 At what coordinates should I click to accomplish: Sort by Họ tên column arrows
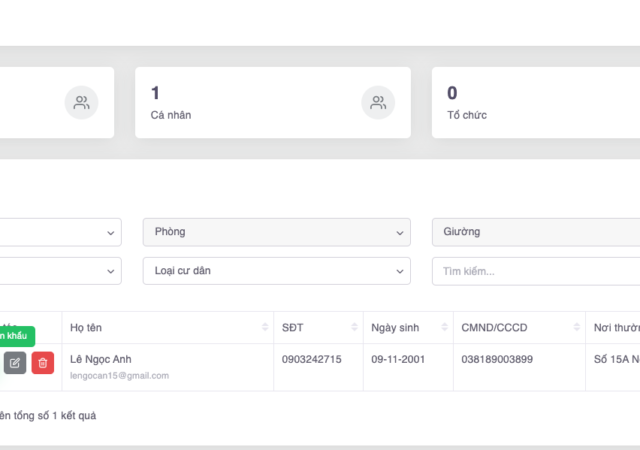[x=265, y=328]
